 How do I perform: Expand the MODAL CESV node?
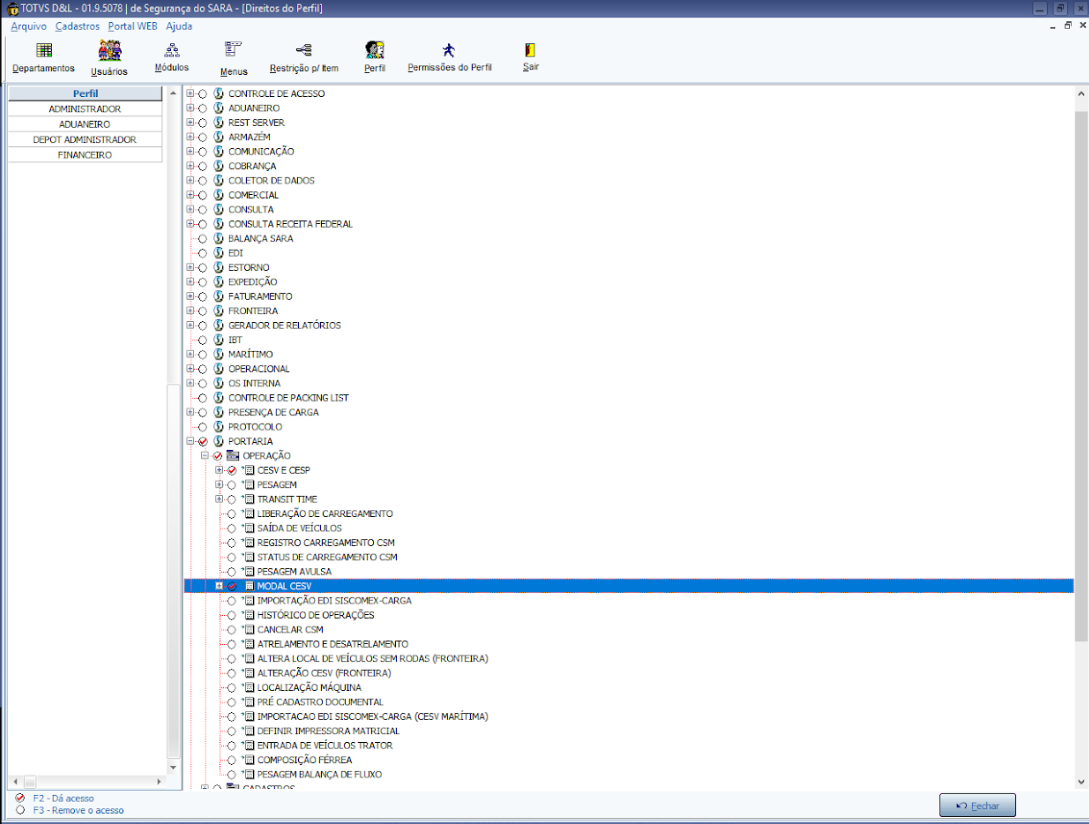tap(219, 586)
